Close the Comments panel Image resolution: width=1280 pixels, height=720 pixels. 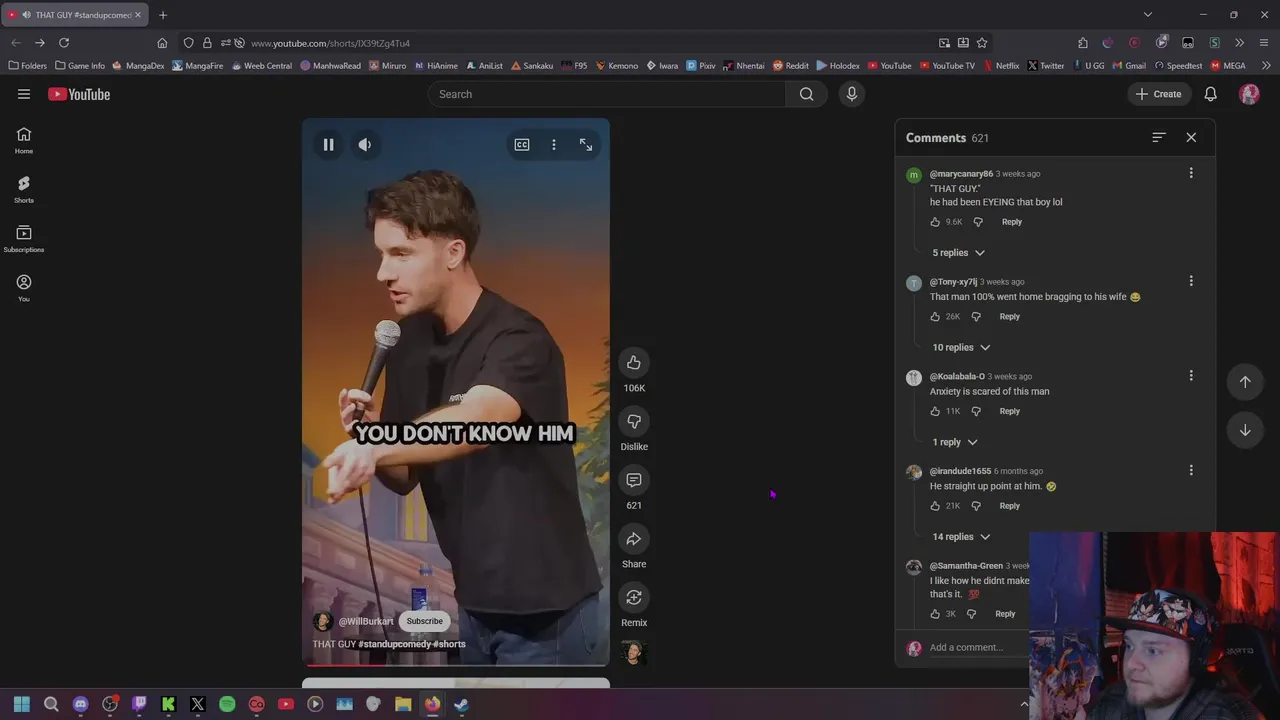pos(1191,137)
